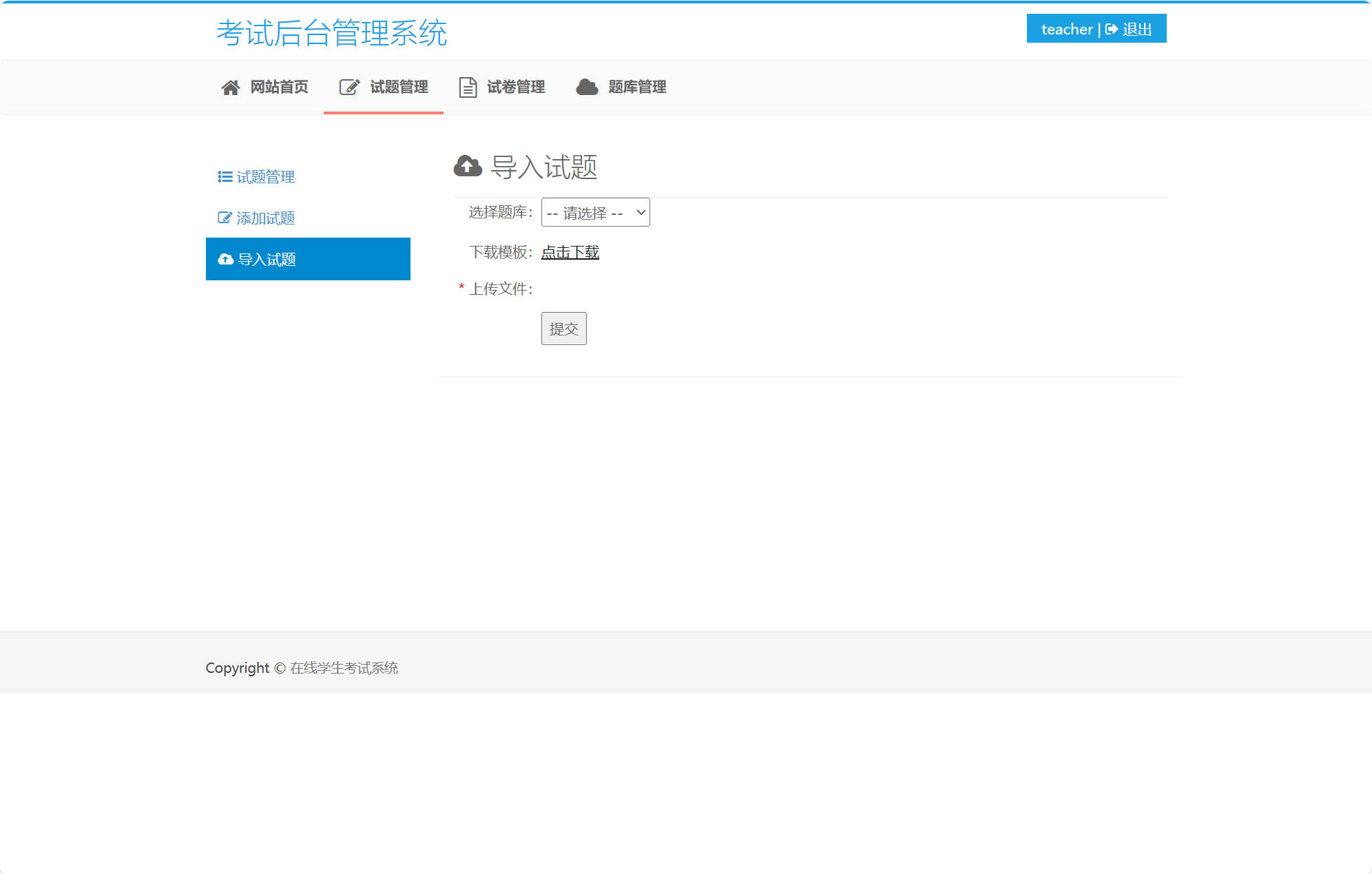
Task: Click the cloud icon beside 题库管理
Action: click(x=586, y=87)
